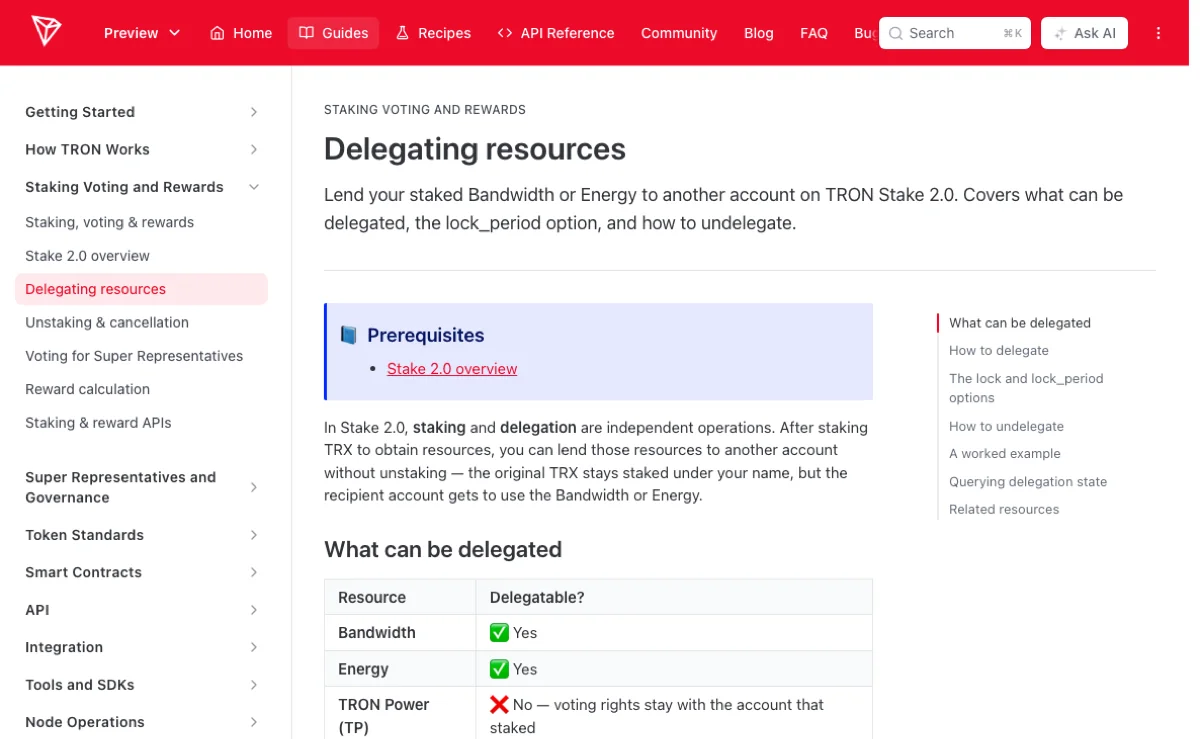Follow the Stake 2.0 overview prerequisite link
Viewport: 1200px width, 739px height.
(x=452, y=369)
